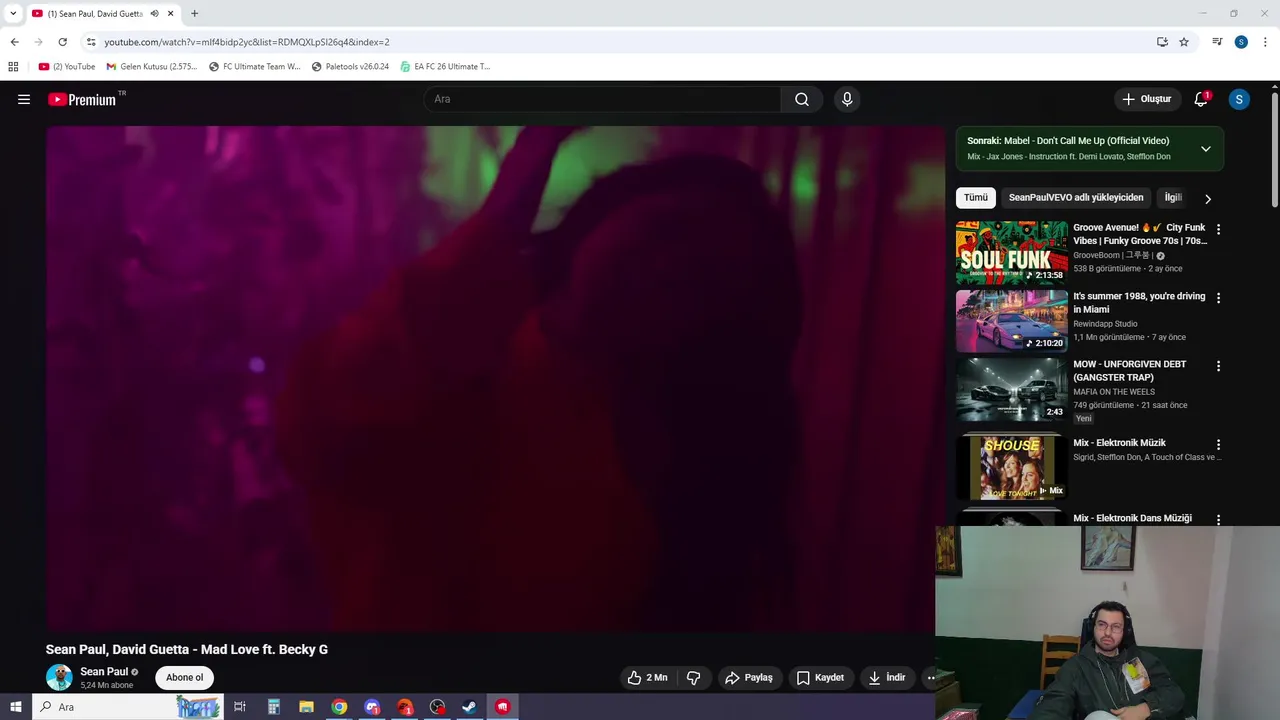Open the SOUL FUNK video thumbnail
This screenshot has width=1280, height=720.
[1012, 253]
